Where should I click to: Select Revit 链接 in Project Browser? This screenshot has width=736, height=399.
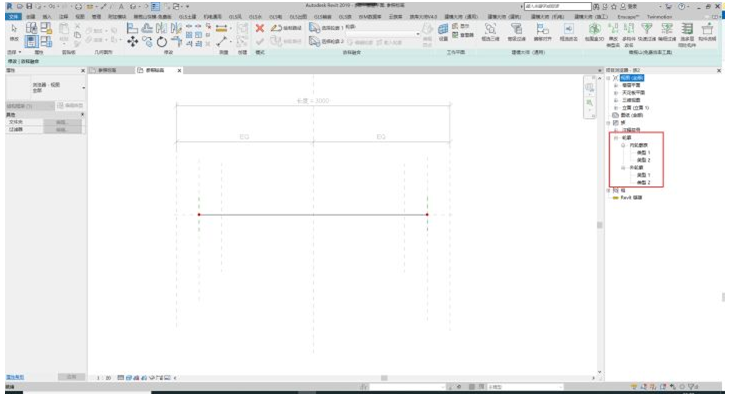click(631, 198)
